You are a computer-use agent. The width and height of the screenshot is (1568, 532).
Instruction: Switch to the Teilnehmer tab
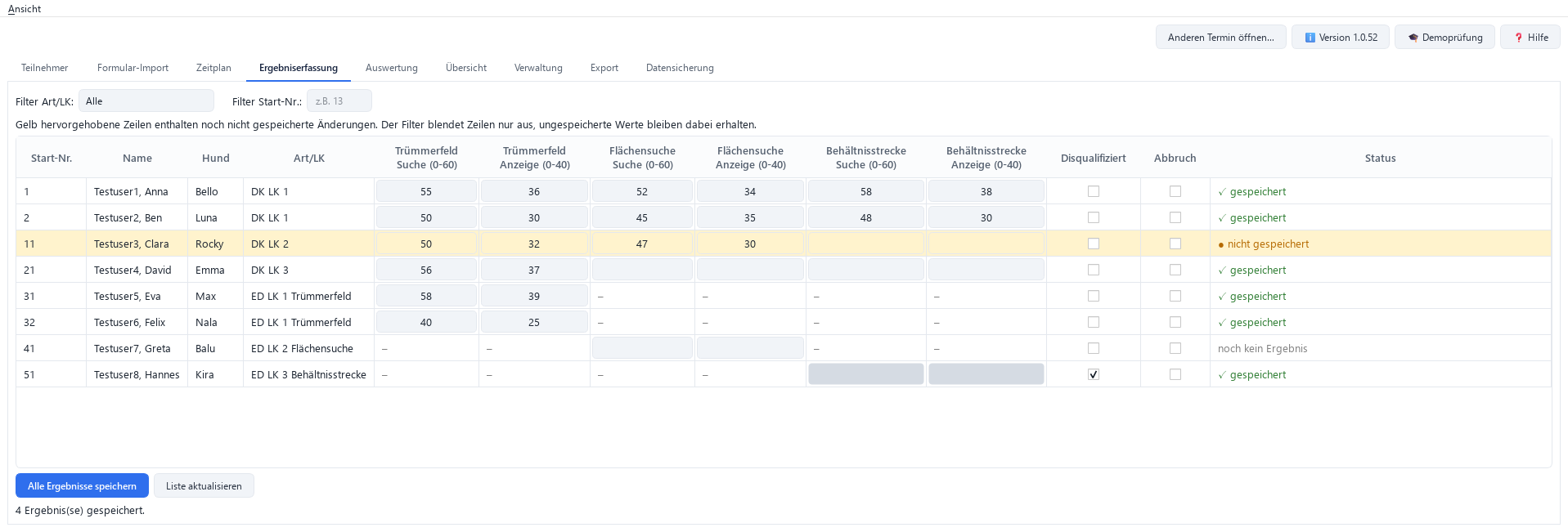45,68
